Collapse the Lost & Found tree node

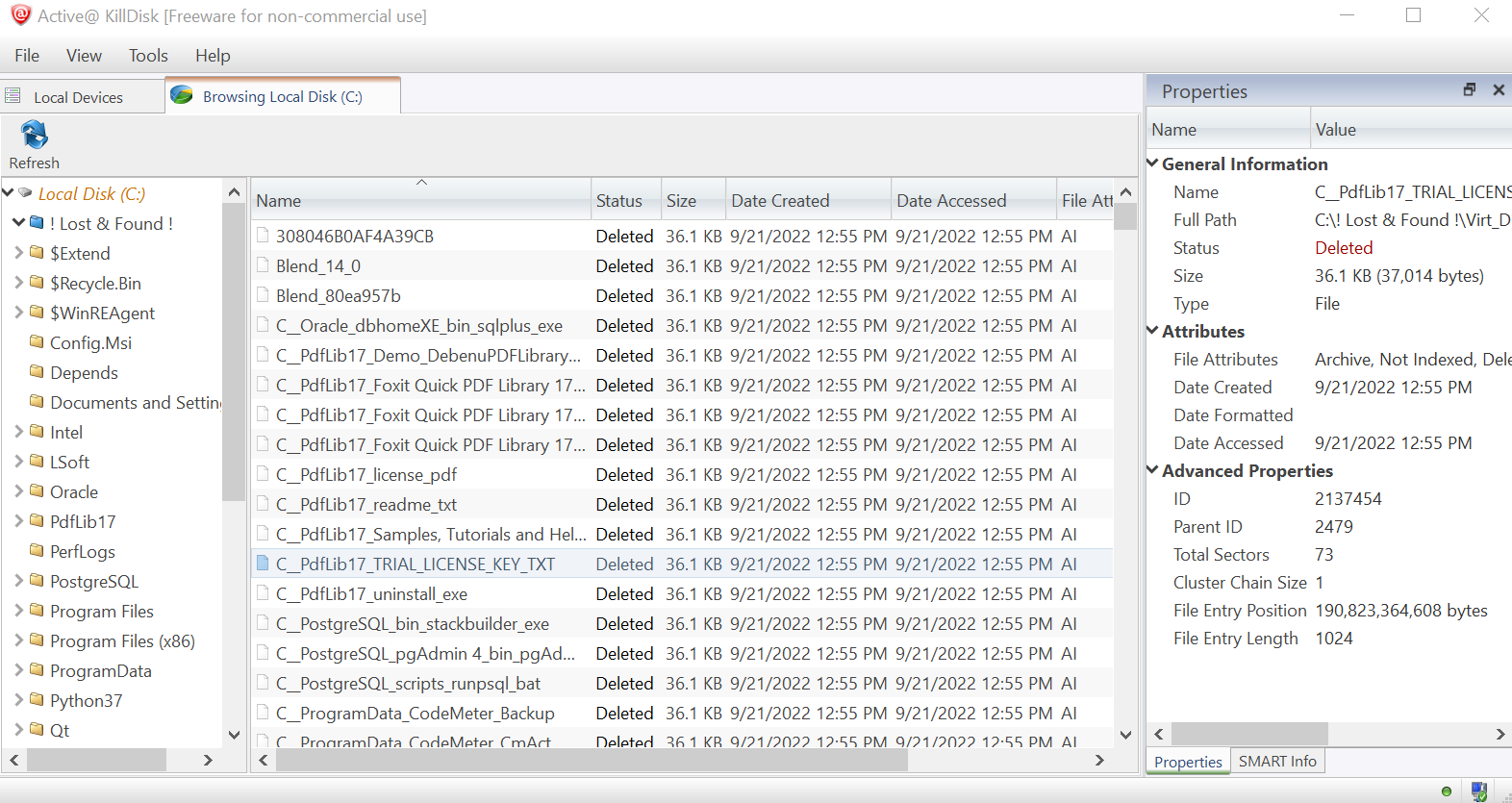18,223
